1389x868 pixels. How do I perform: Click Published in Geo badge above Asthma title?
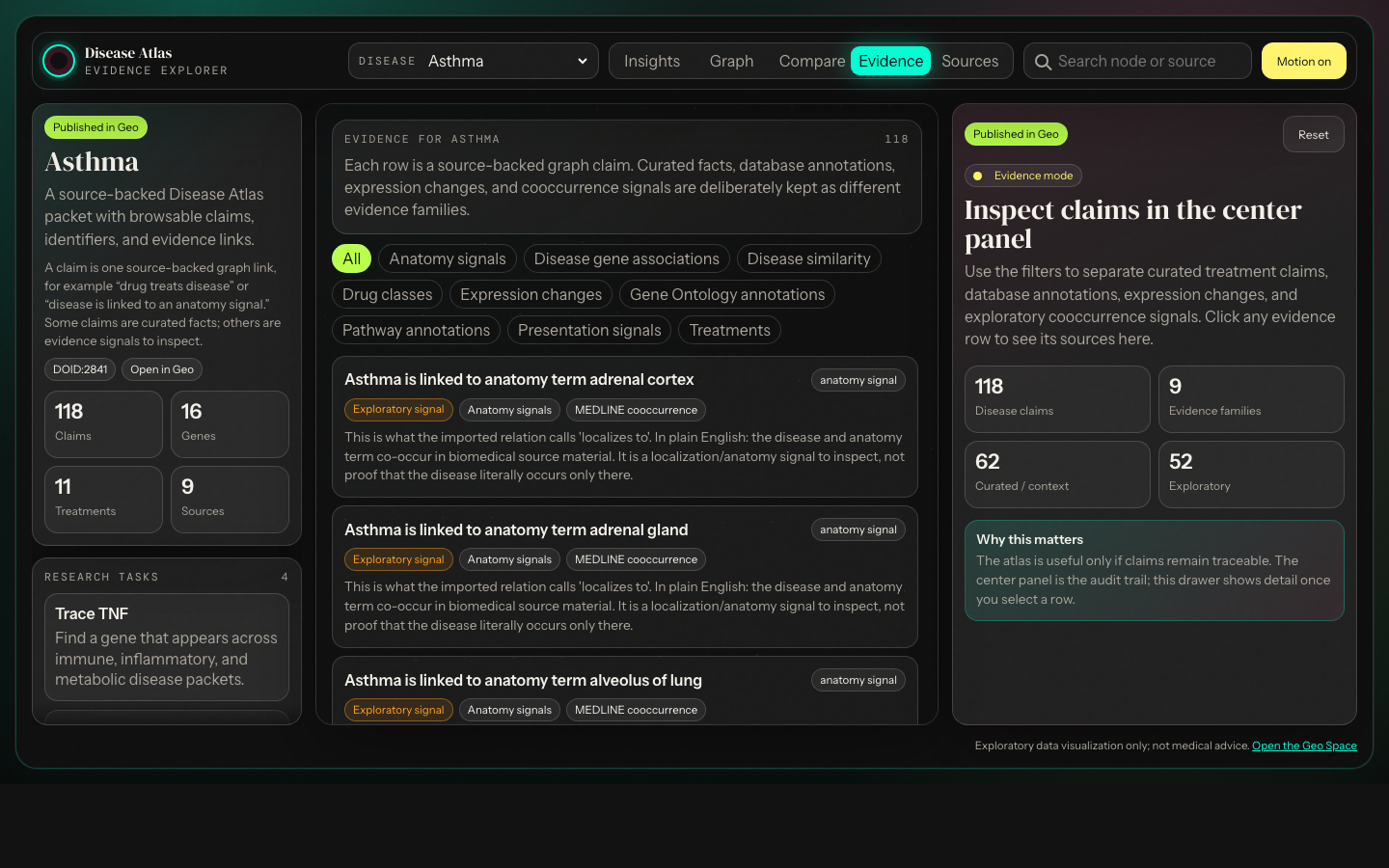(x=95, y=127)
